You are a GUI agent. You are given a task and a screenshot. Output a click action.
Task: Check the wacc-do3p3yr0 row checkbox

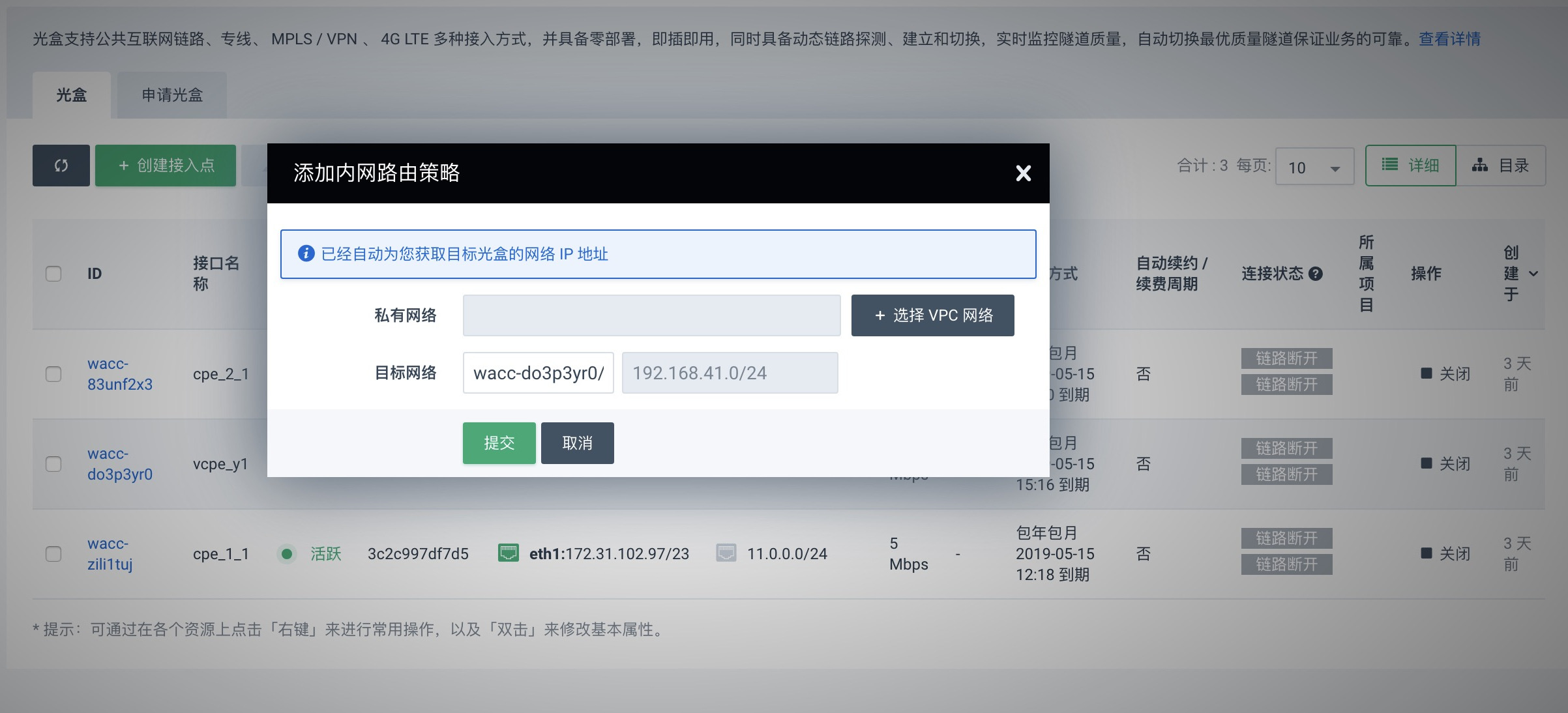point(53,464)
